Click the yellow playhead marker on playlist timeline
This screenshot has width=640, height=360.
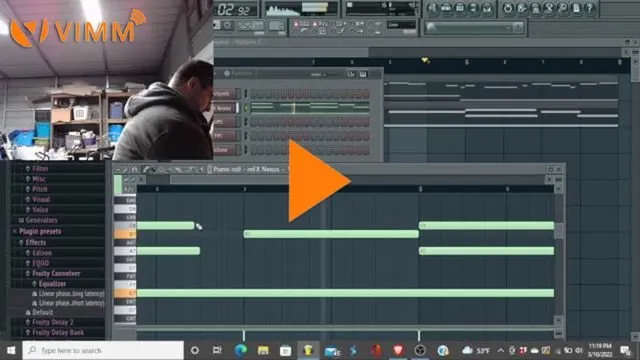click(x=425, y=60)
